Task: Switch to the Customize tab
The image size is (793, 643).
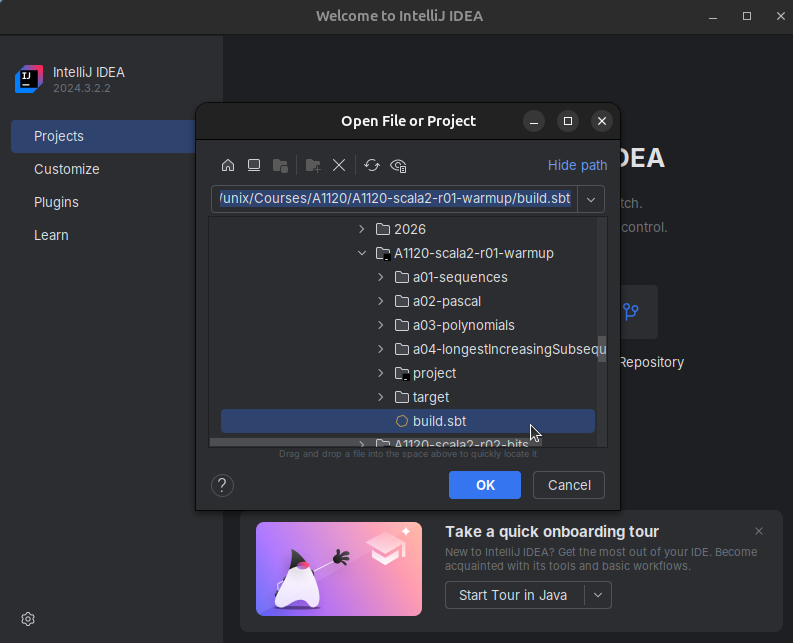Action: point(66,169)
